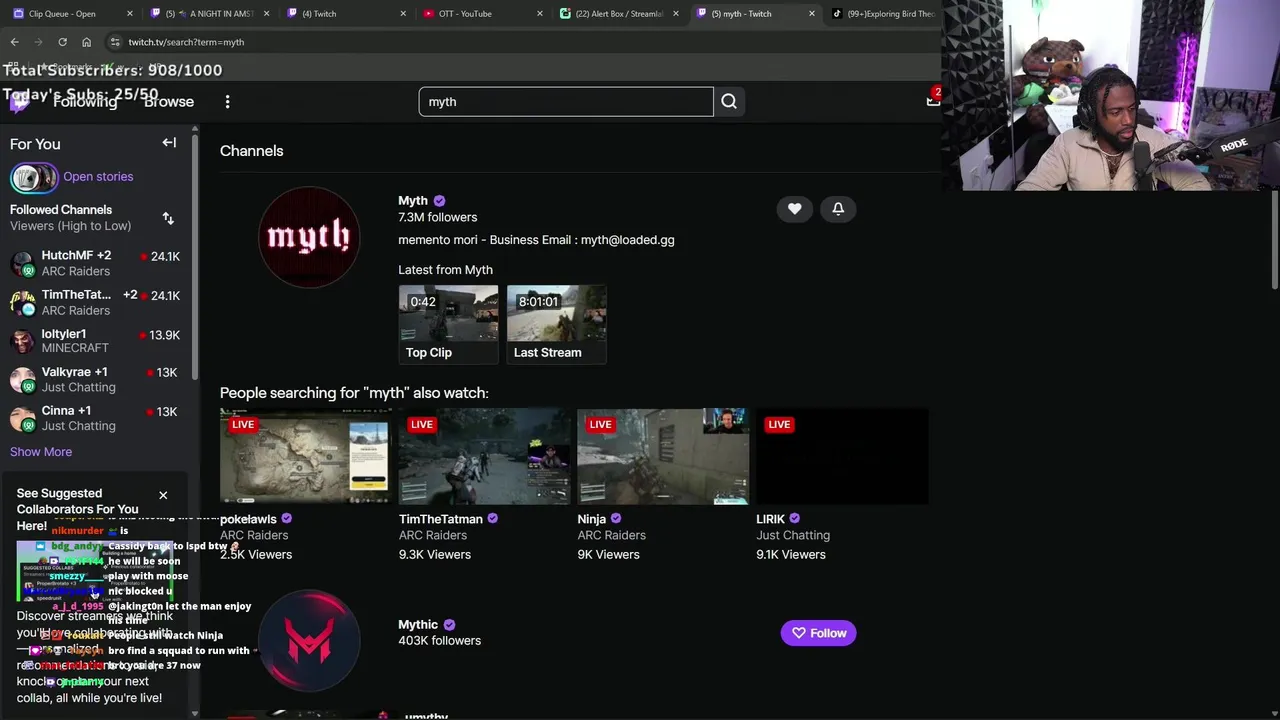
Task: Click the 7.3M followers text
Action: click(x=437, y=217)
